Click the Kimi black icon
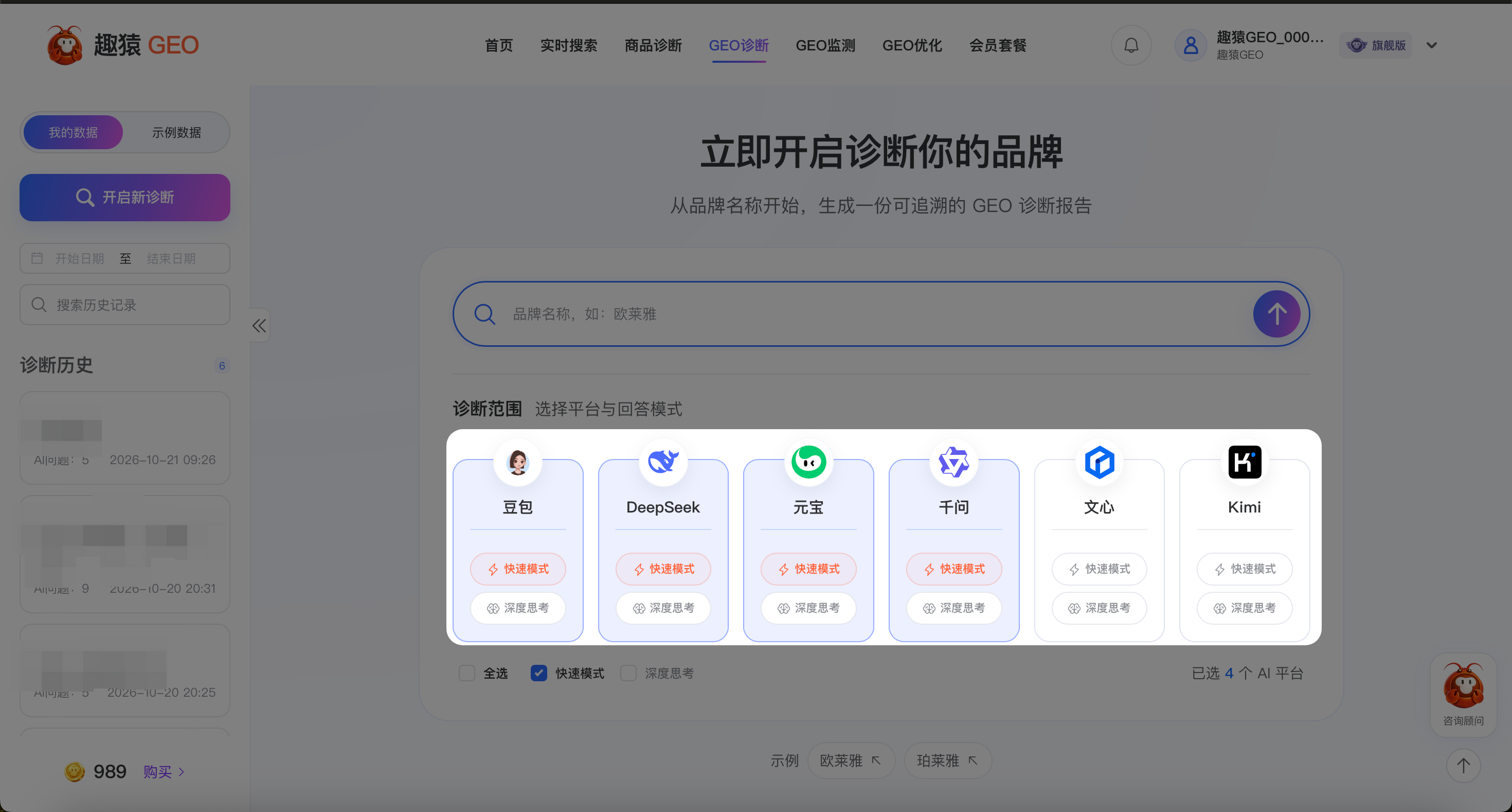 pyautogui.click(x=1245, y=462)
